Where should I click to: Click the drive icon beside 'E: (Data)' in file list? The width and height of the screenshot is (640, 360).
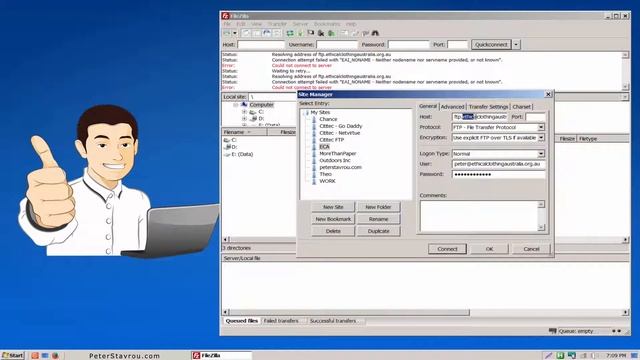(227, 154)
